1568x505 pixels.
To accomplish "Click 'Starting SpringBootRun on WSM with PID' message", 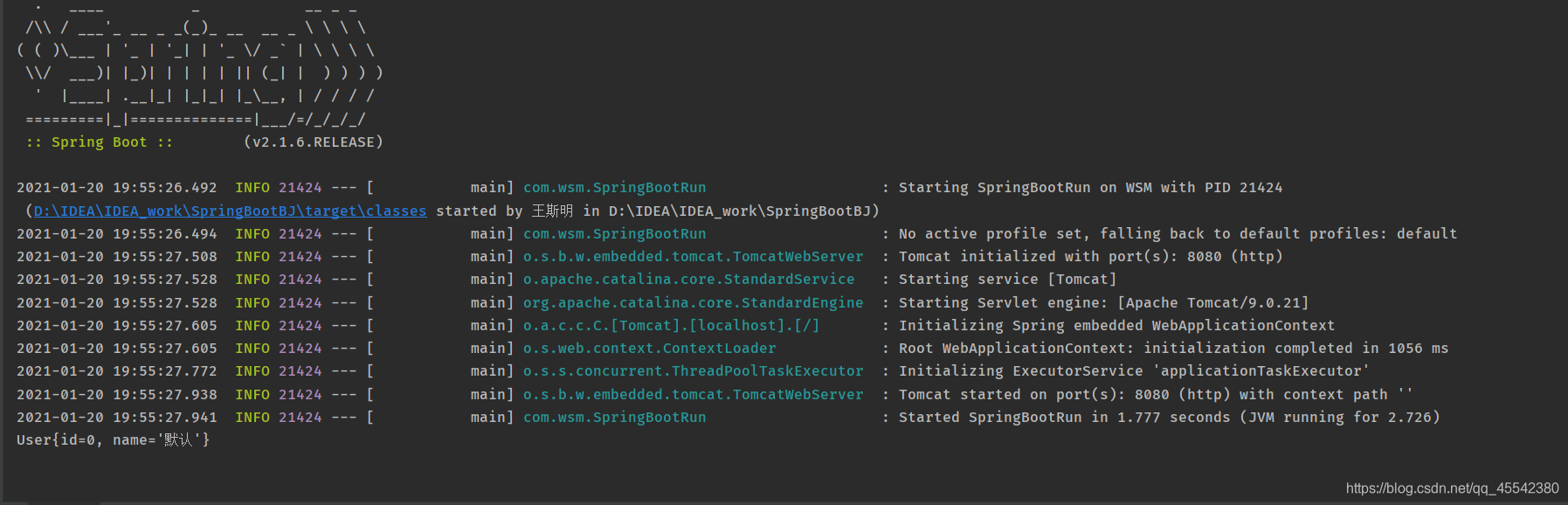I will 1090,188.
